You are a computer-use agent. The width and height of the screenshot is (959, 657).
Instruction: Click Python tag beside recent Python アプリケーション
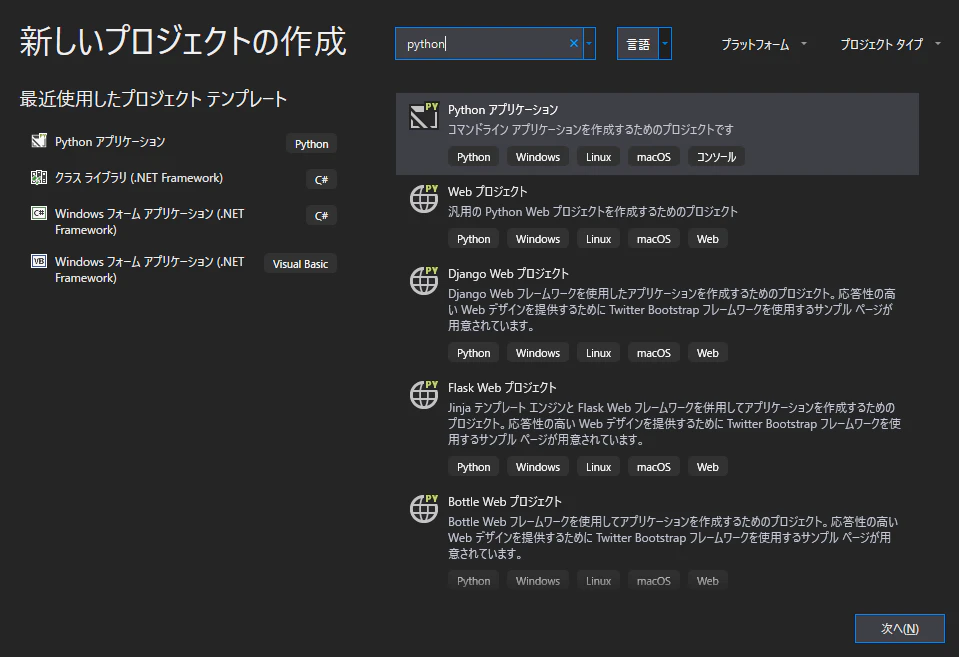pyautogui.click(x=311, y=144)
